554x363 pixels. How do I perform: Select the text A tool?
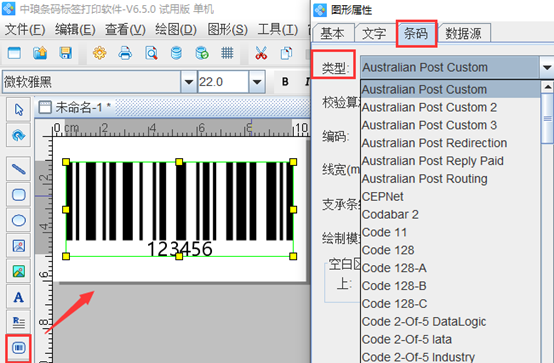click(18, 297)
